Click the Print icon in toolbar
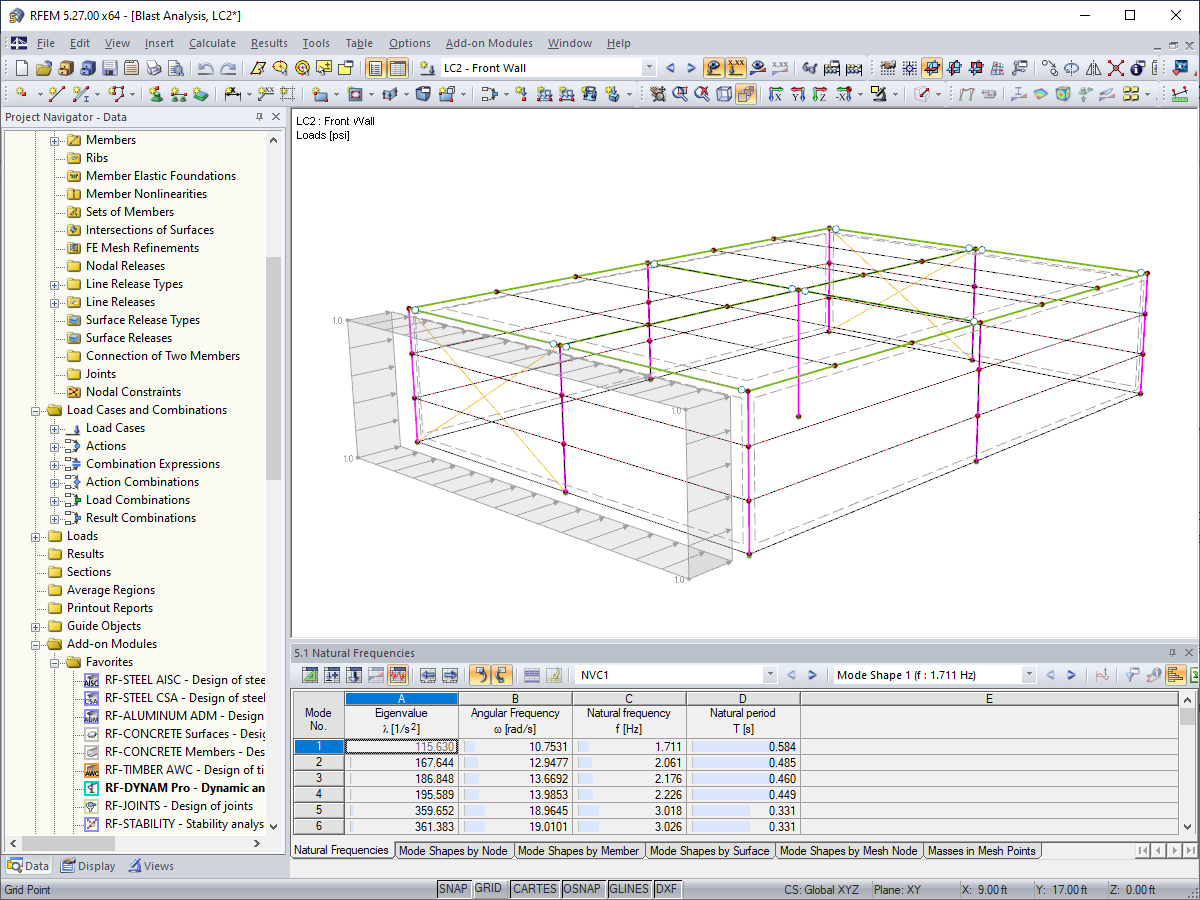The width and height of the screenshot is (1200, 900). coord(153,68)
